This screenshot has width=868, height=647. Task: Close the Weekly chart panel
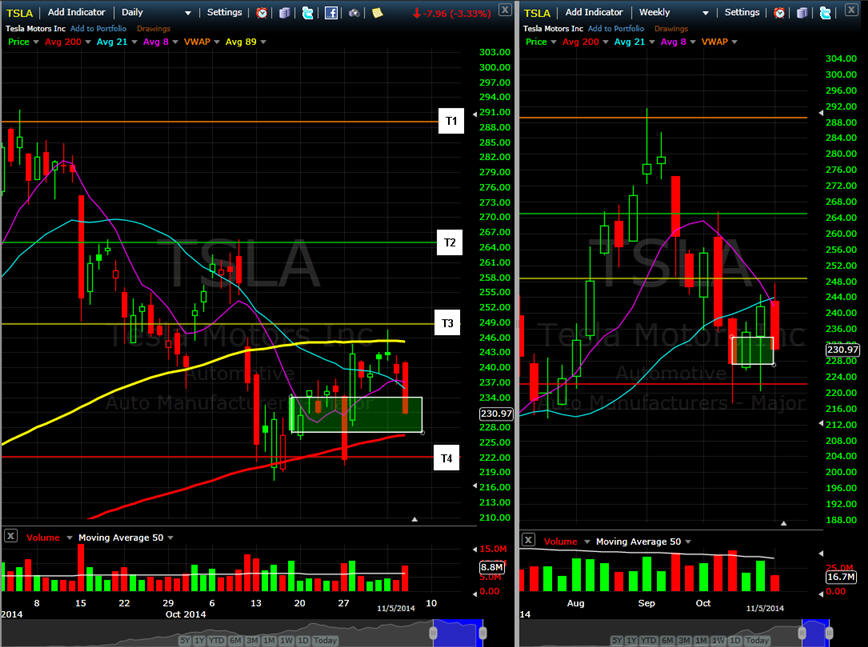coord(851,9)
